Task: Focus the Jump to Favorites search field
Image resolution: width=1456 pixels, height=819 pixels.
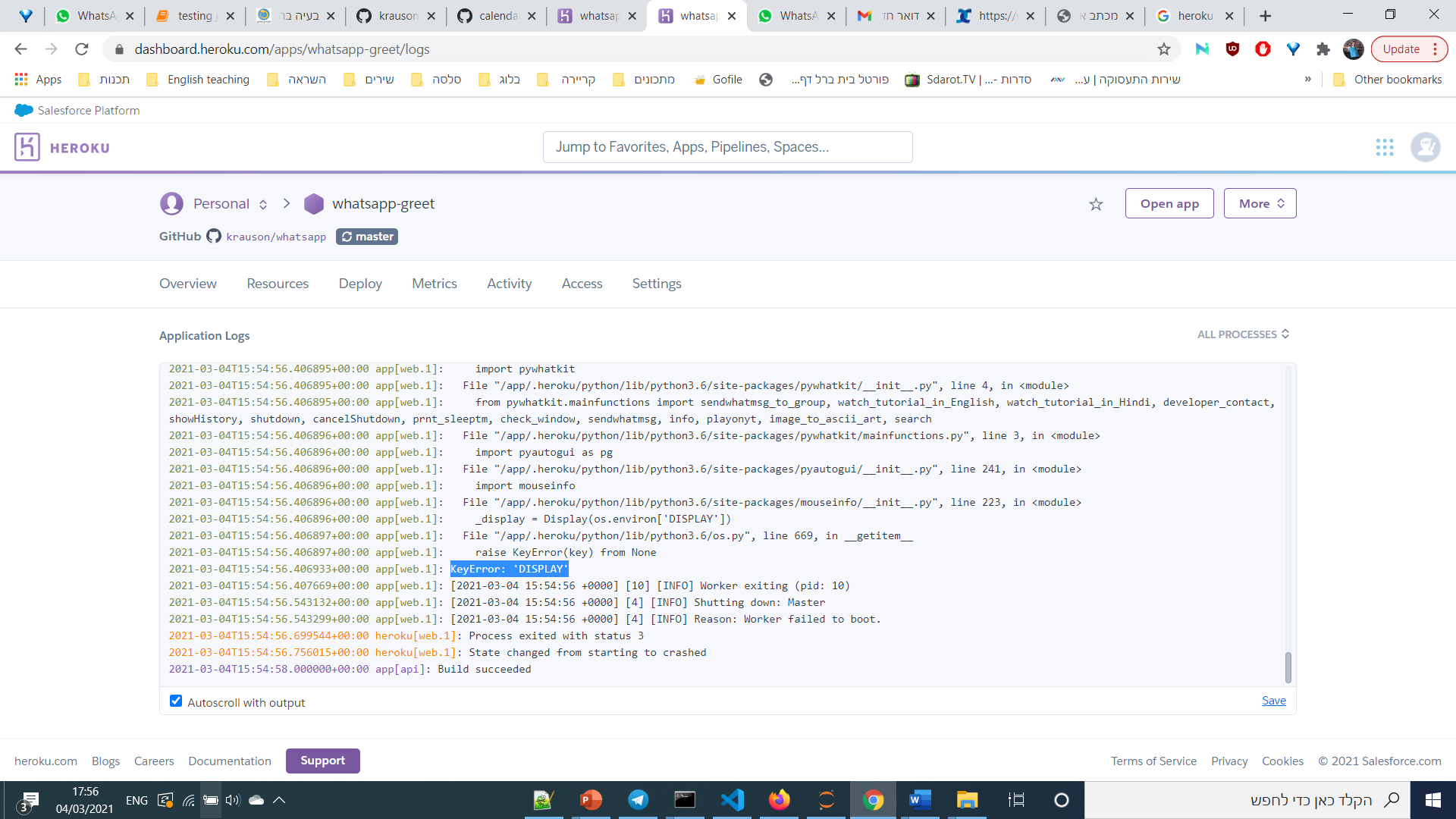Action: coord(727,147)
